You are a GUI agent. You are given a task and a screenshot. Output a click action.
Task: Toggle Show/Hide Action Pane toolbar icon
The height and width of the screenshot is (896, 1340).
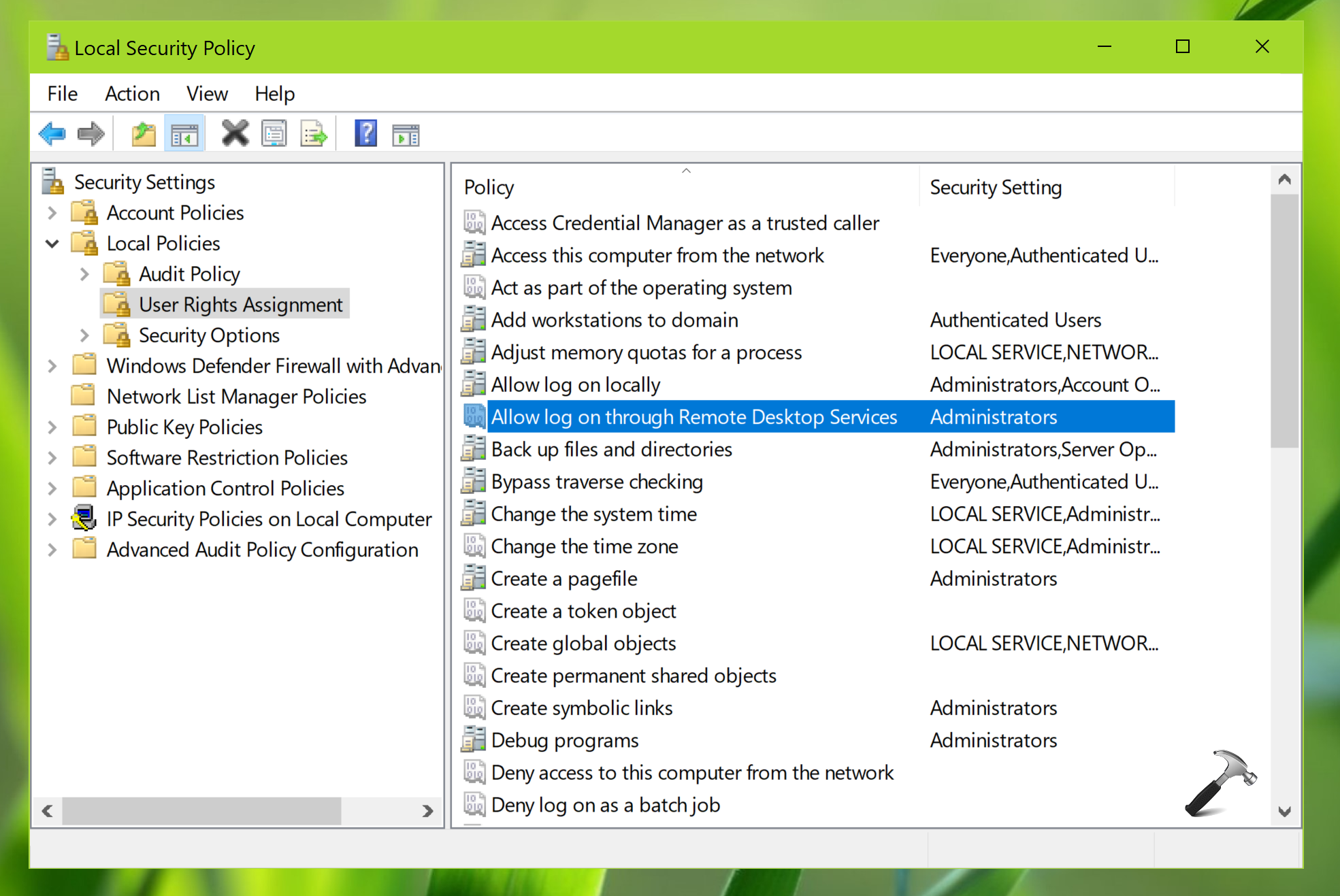point(406,134)
